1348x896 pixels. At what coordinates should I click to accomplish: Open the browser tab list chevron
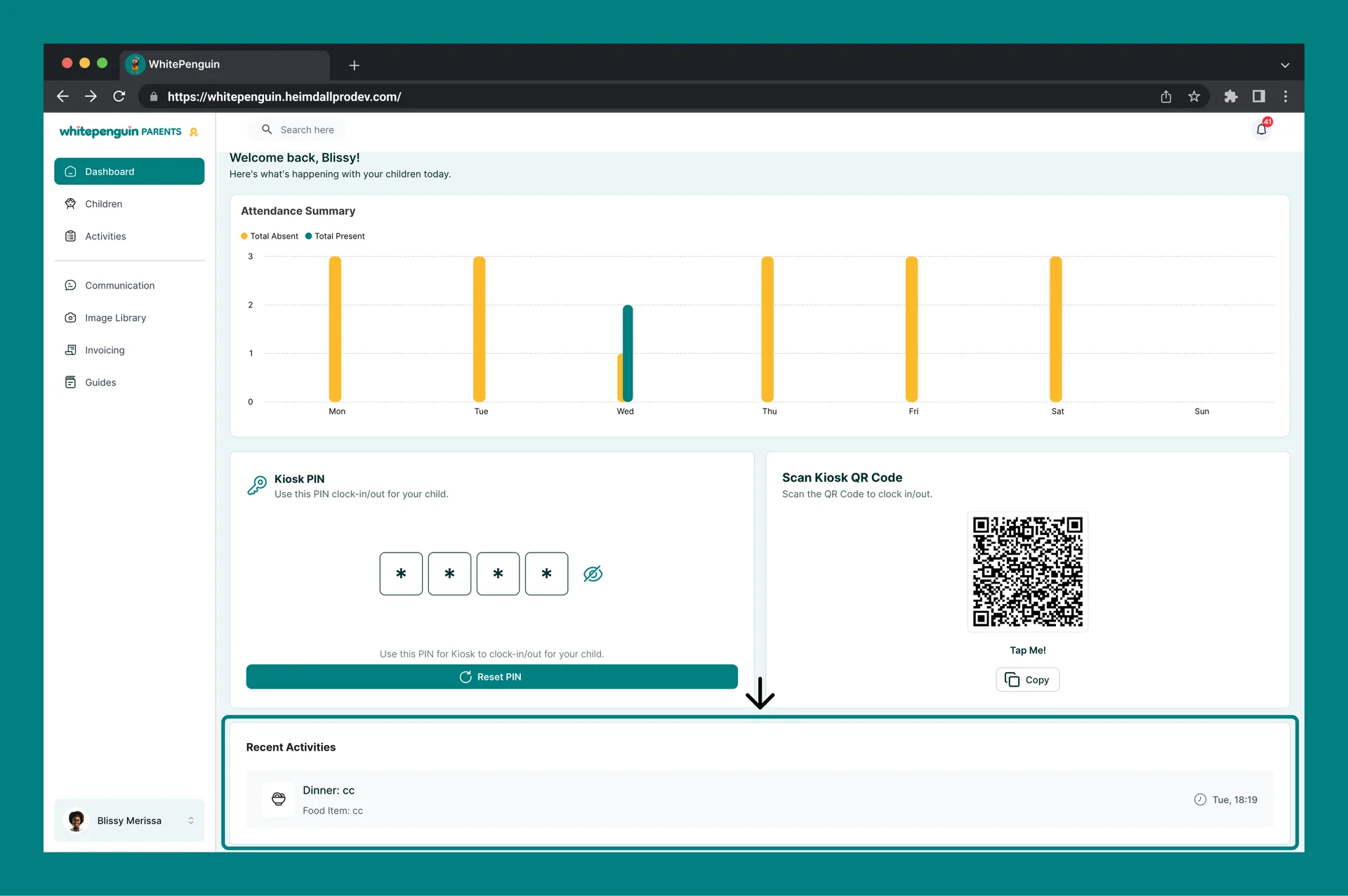[x=1285, y=65]
